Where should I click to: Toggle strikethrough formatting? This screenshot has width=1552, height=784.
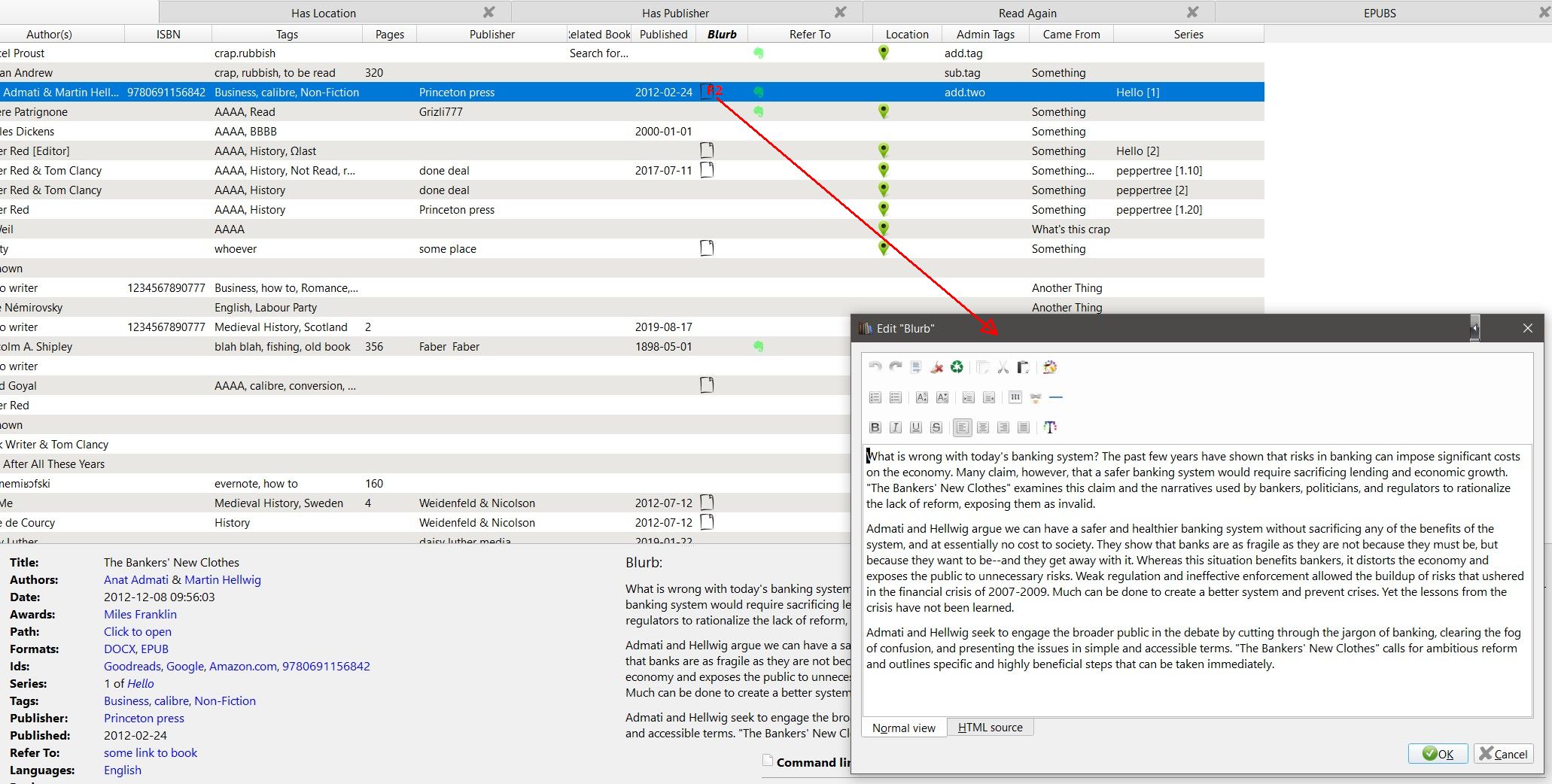pyautogui.click(x=936, y=427)
